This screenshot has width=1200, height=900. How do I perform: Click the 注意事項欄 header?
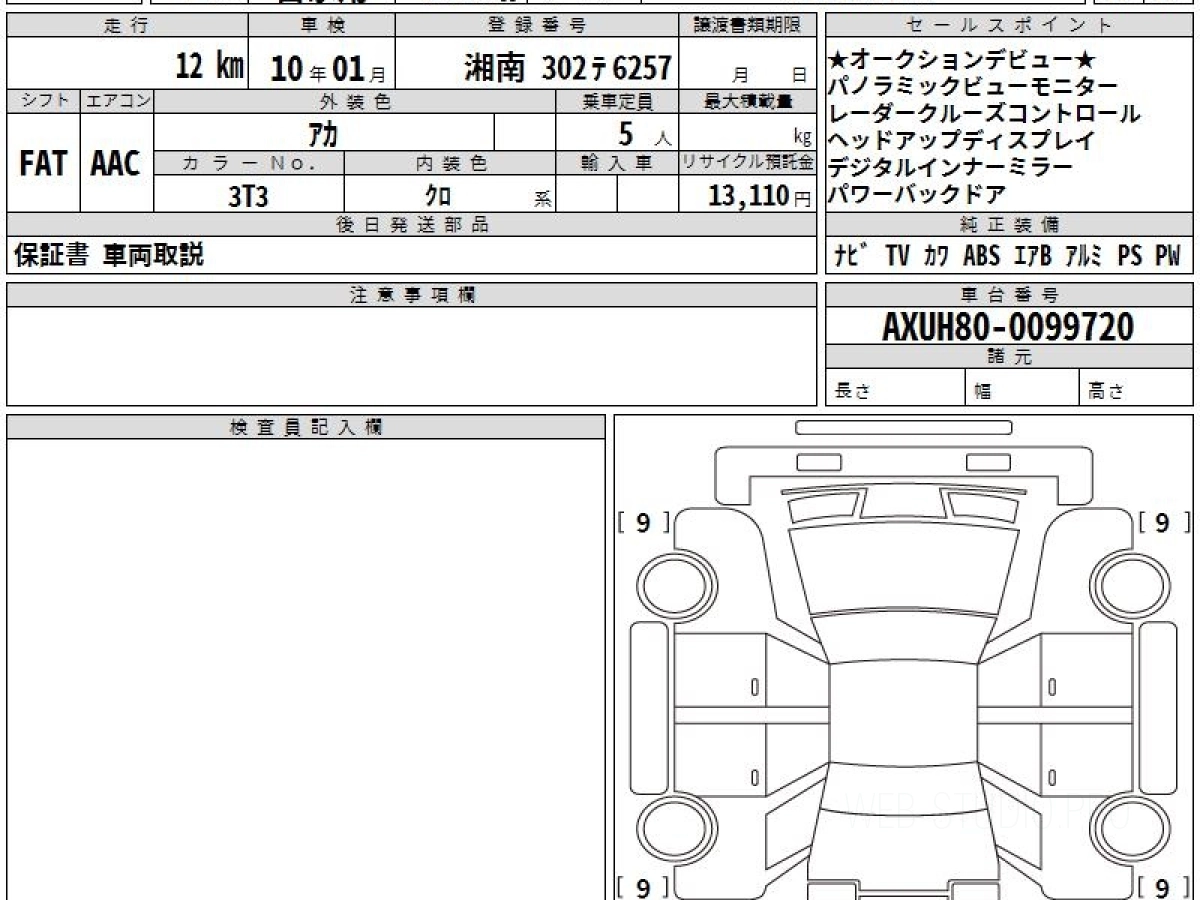(412, 295)
